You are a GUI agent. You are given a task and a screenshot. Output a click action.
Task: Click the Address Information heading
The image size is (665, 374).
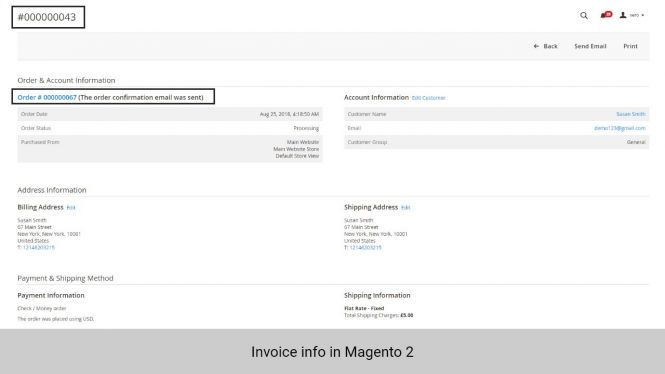click(52, 190)
